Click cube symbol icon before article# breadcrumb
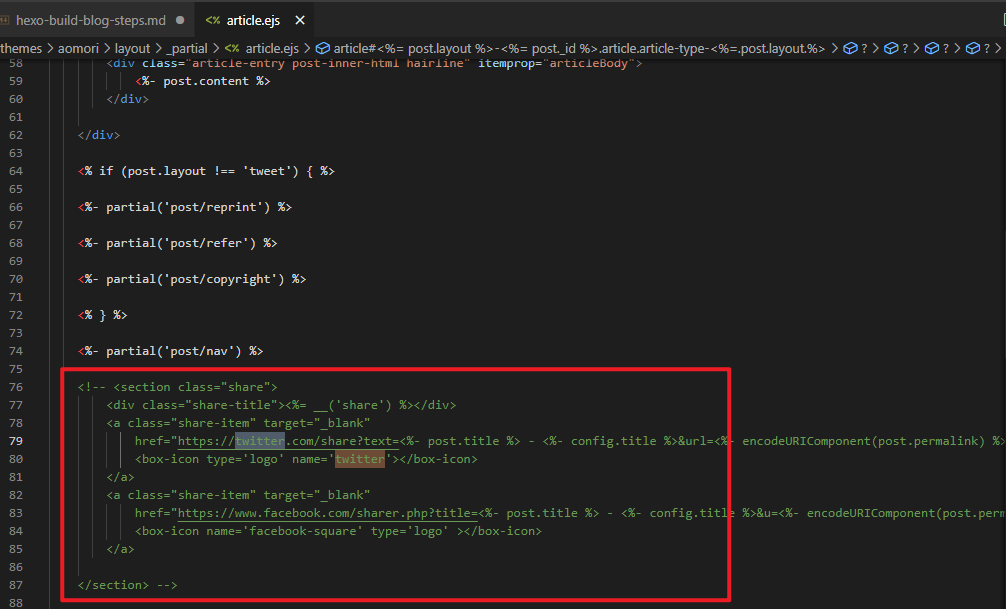The height and width of the screenshot is (609, 1006). click(322, 48)
